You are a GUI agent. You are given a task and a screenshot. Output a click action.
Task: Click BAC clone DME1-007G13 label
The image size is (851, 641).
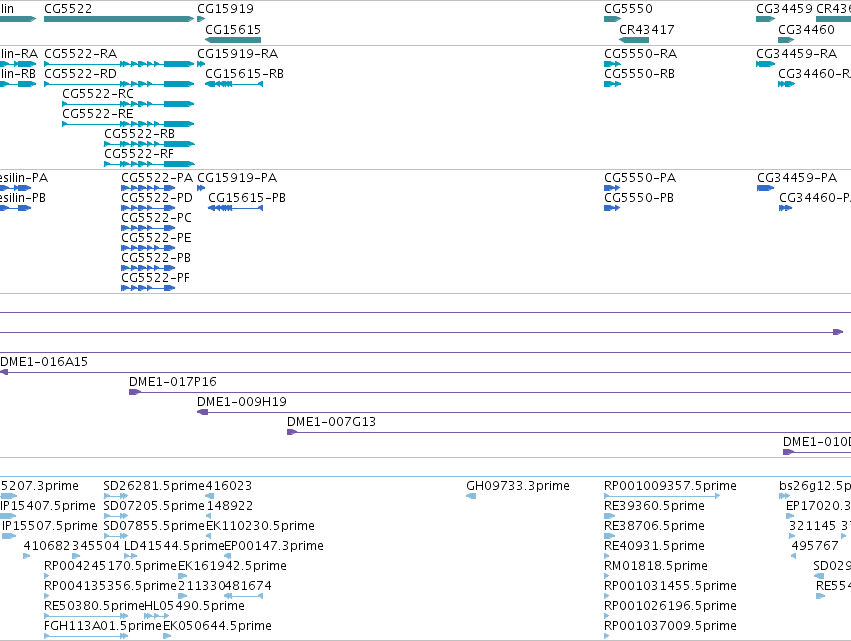click(x=331, y=422)
